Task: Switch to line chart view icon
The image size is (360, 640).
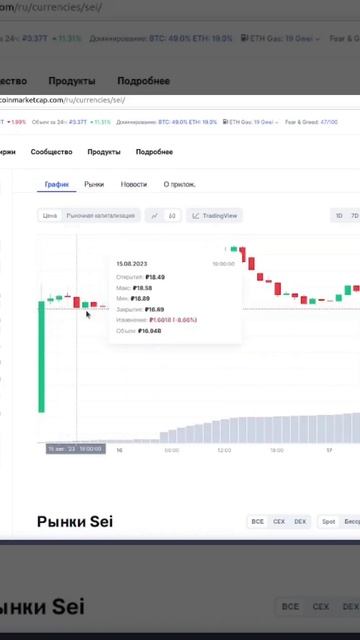Action: coord(154,216)
